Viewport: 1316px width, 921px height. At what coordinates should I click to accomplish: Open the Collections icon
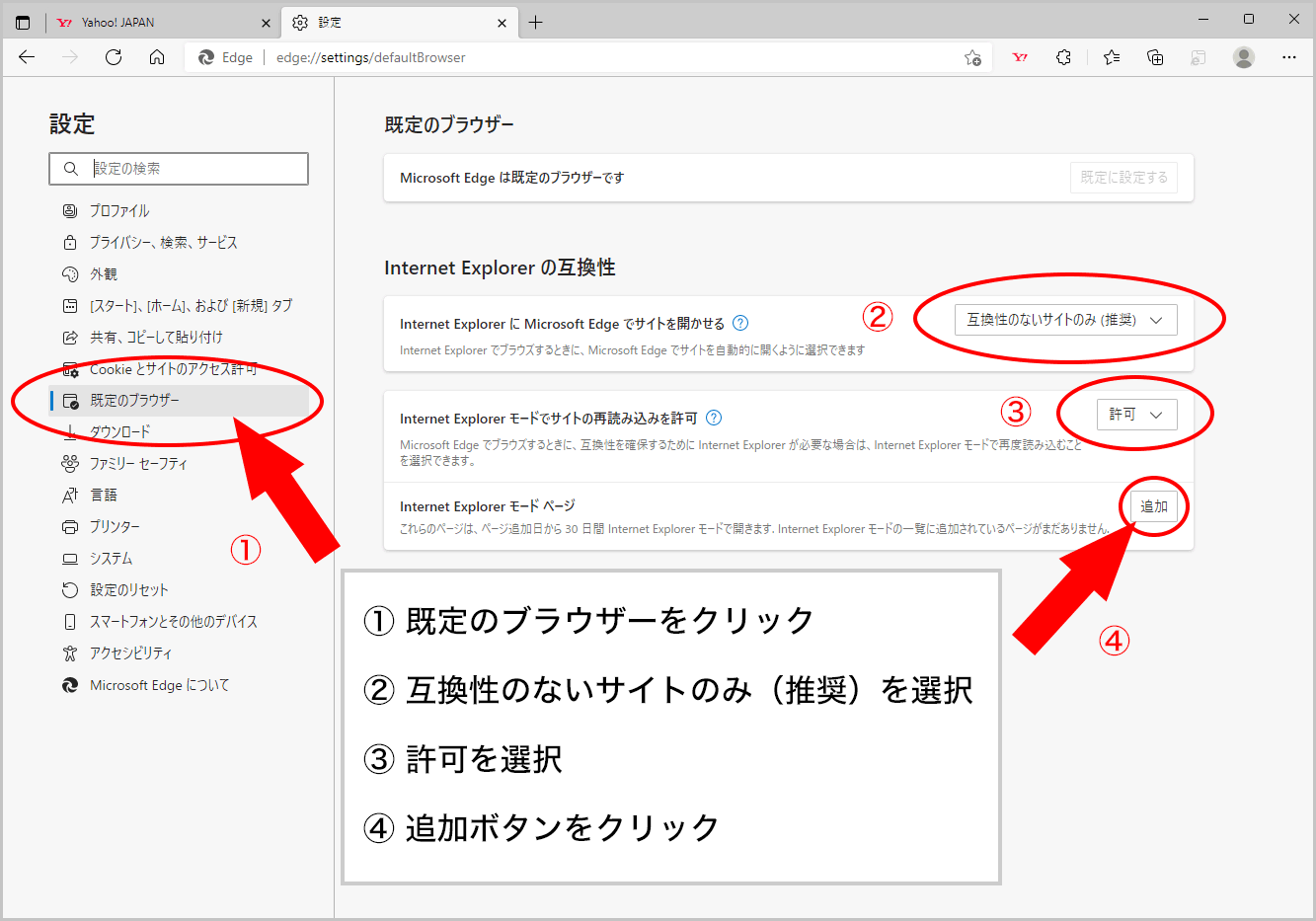pos(1154,57)
